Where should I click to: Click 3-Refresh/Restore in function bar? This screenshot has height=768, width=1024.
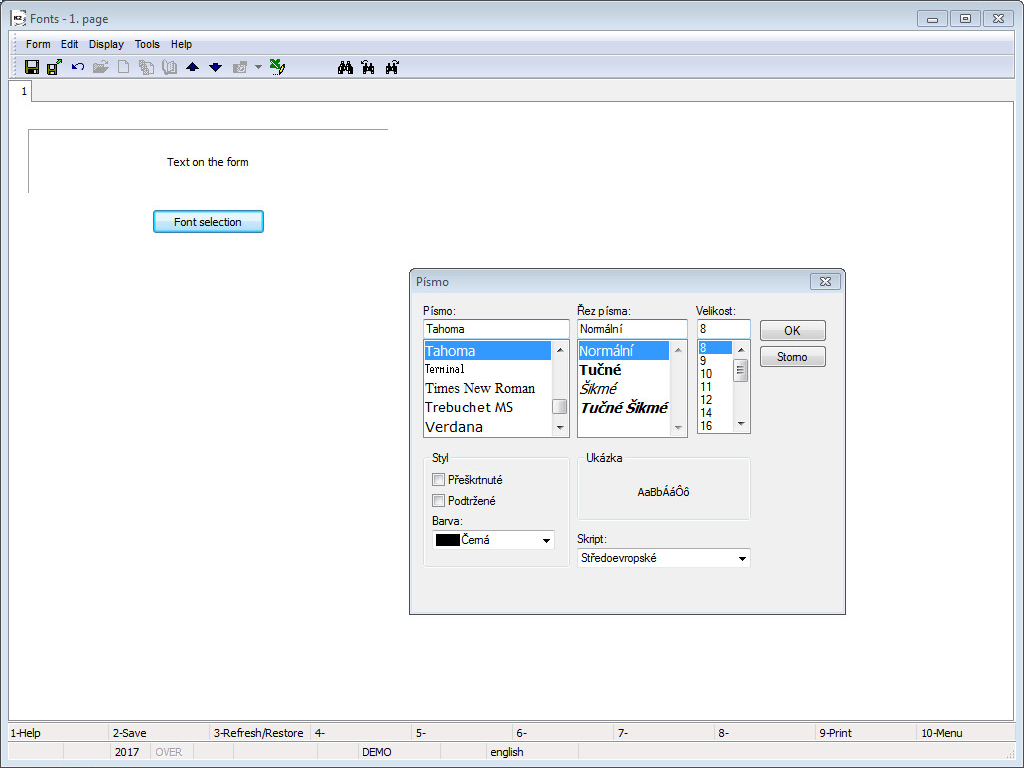coord(259,733)
